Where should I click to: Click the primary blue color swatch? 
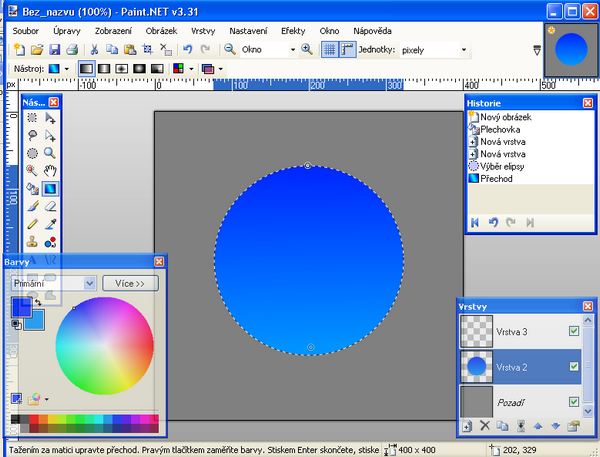(x=19, y=308)
